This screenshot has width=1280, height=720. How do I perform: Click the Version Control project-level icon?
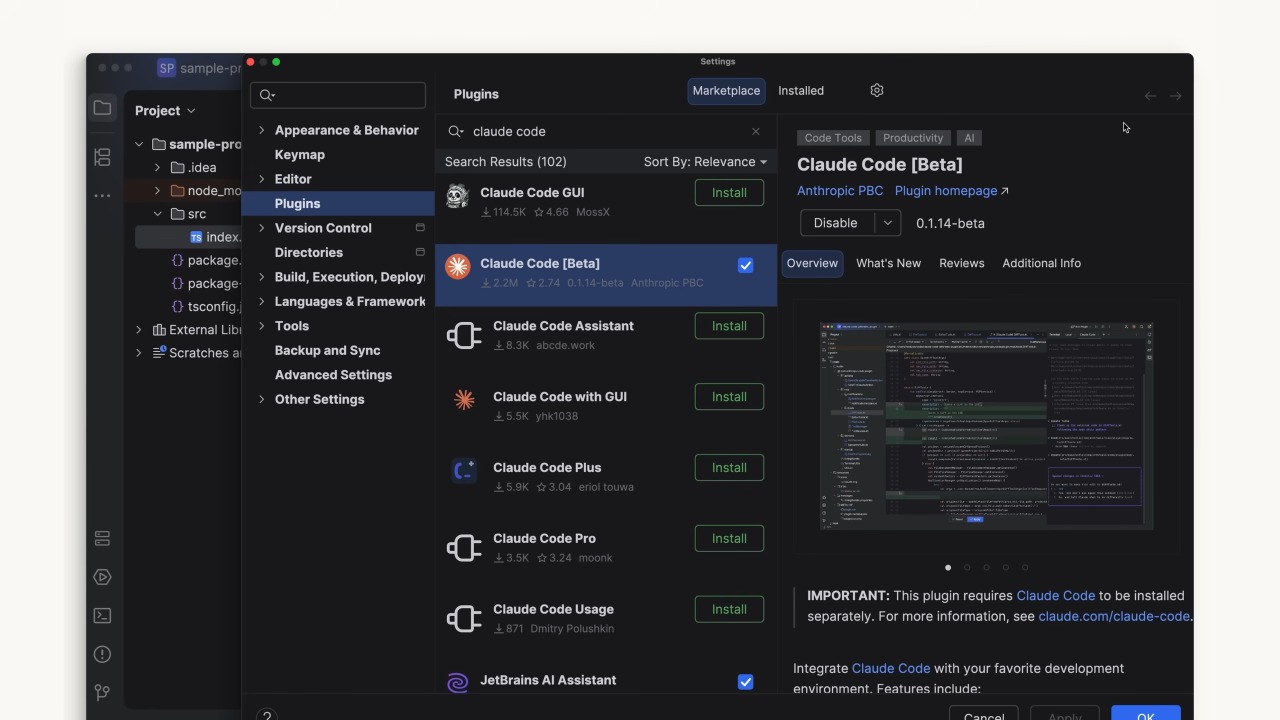pos(420,228)
